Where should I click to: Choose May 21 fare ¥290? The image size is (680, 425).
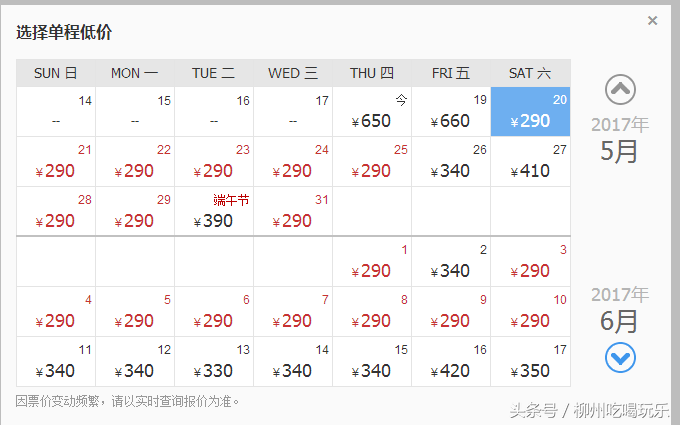tap(56, 162)
